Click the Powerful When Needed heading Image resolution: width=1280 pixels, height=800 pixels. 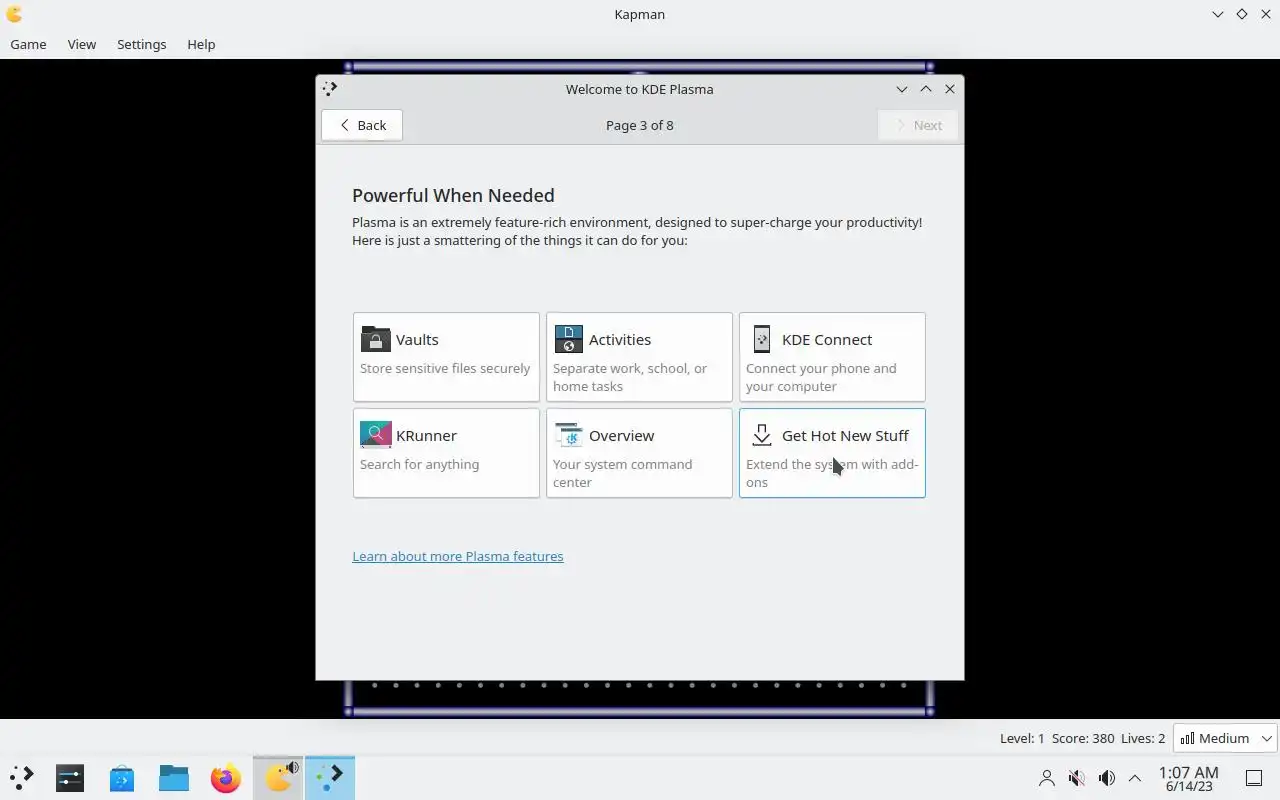(453, 195)
